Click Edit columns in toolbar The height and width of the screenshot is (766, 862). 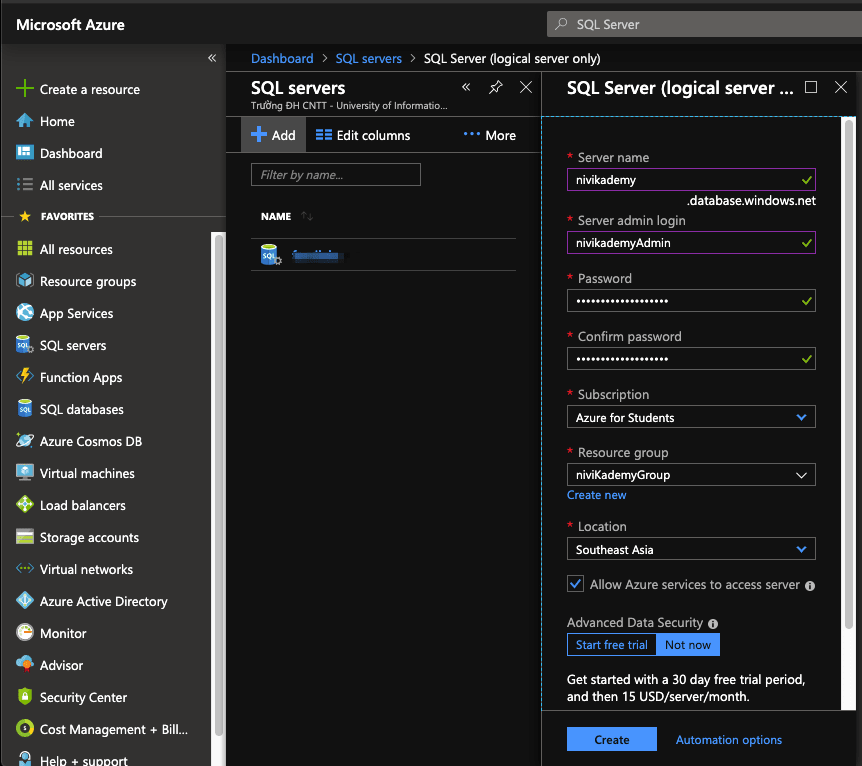pyautogui.click(x=363, y=135)
